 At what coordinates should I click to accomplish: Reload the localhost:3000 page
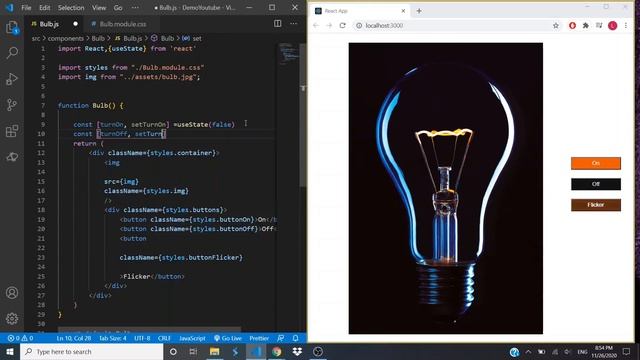pos(342,25)
